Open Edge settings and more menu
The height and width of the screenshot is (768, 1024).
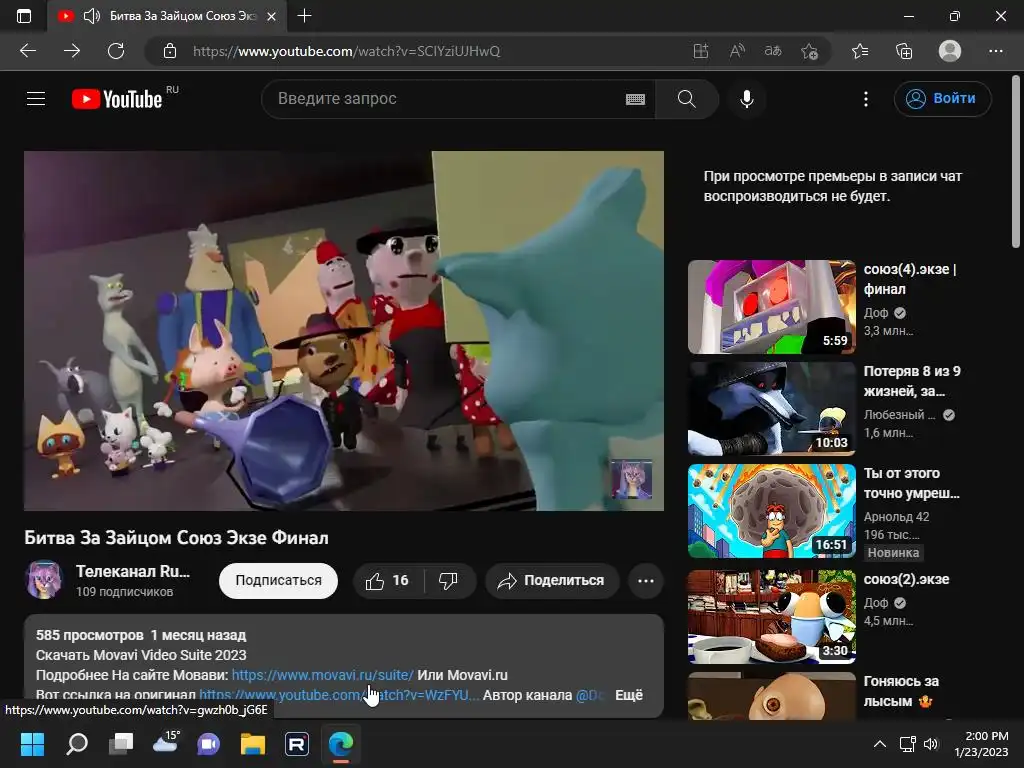pos(995,51)
